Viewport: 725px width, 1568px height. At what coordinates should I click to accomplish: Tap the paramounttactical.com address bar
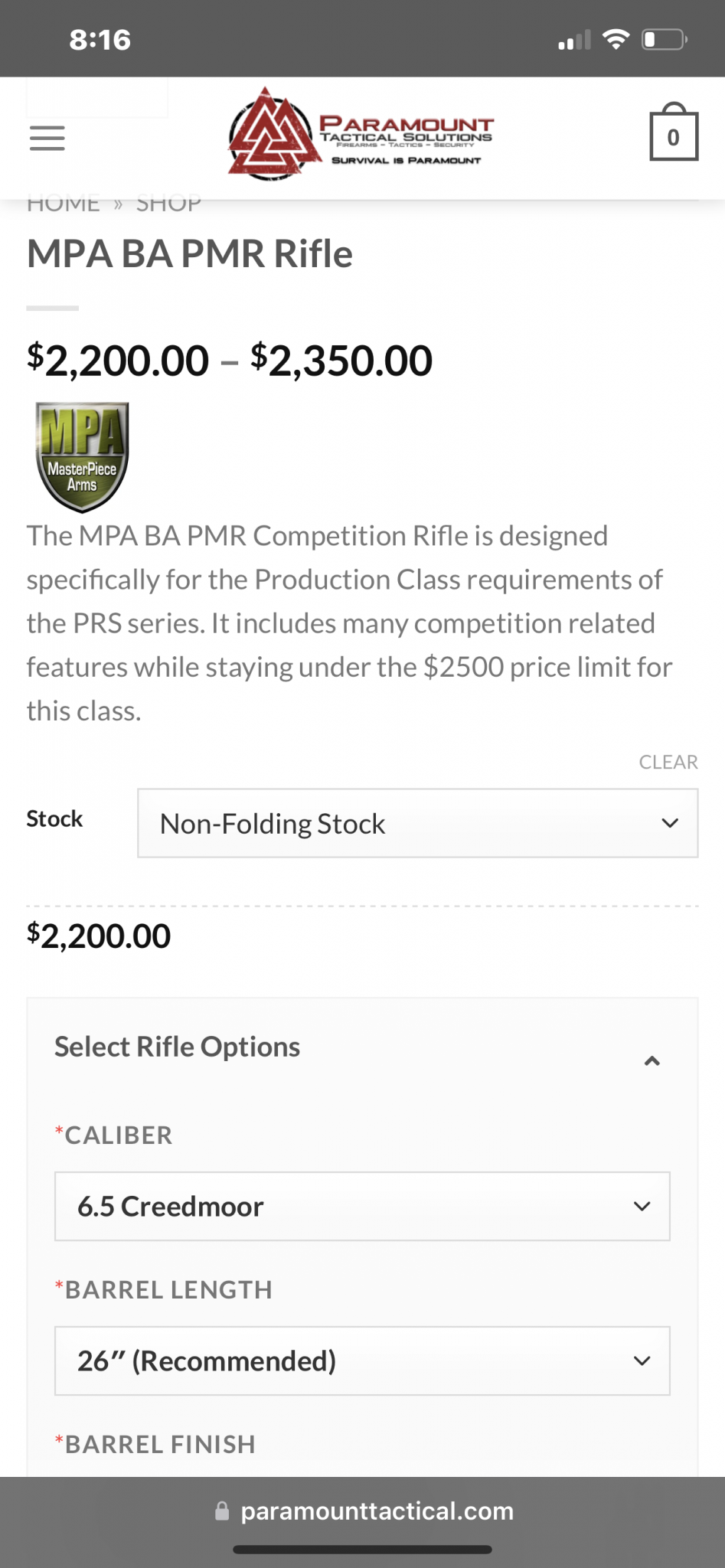[363, 1511]
